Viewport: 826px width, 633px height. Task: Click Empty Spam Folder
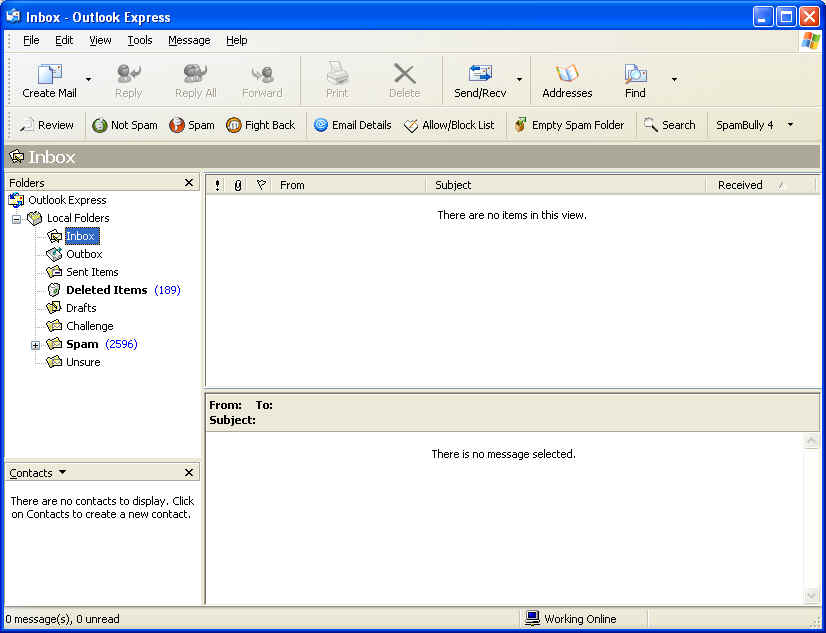569,125
